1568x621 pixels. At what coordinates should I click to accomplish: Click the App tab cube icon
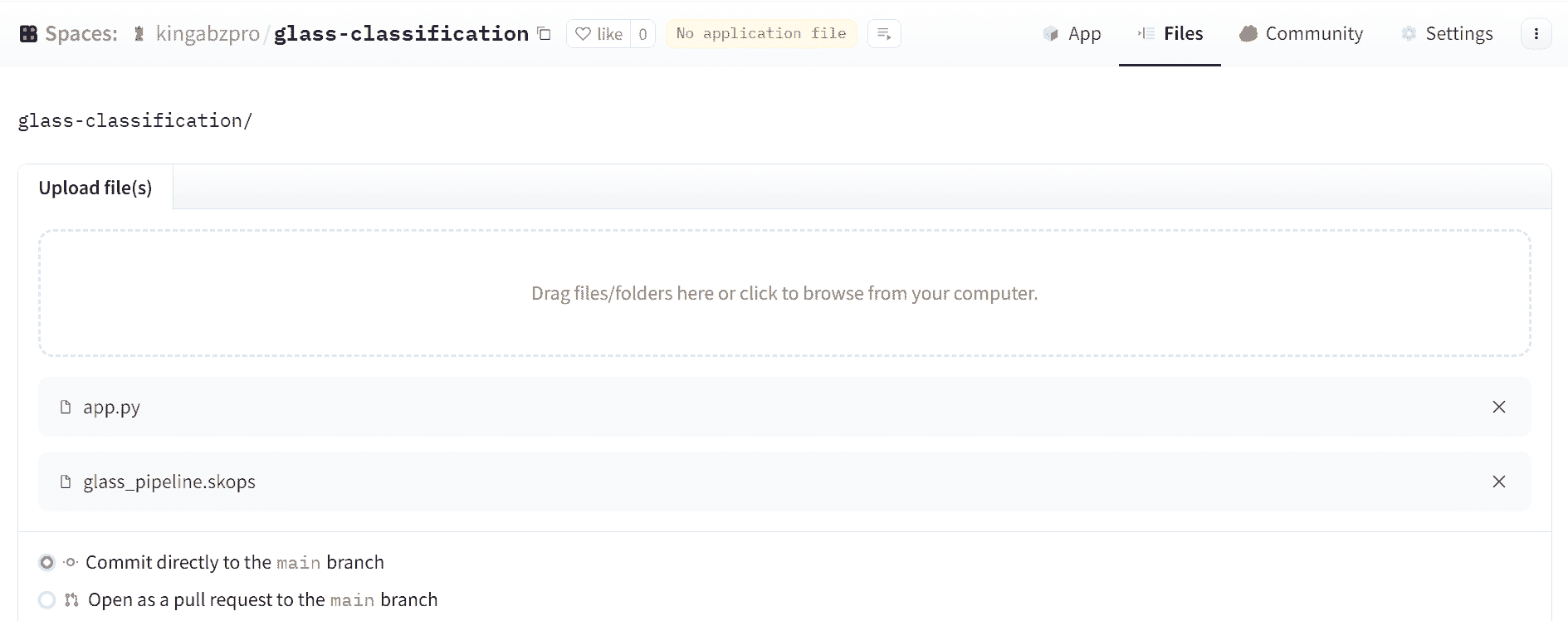[x=1051, y=34]
